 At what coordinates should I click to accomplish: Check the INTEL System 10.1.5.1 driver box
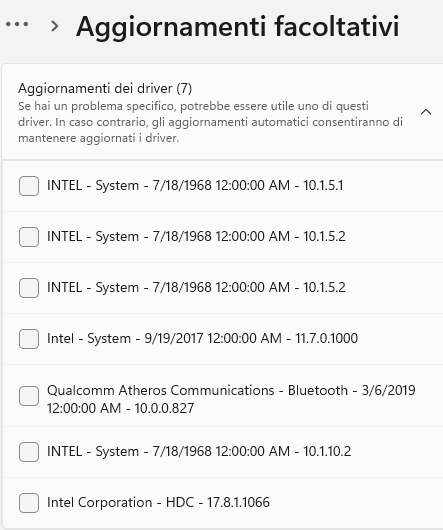coord(29,186)
